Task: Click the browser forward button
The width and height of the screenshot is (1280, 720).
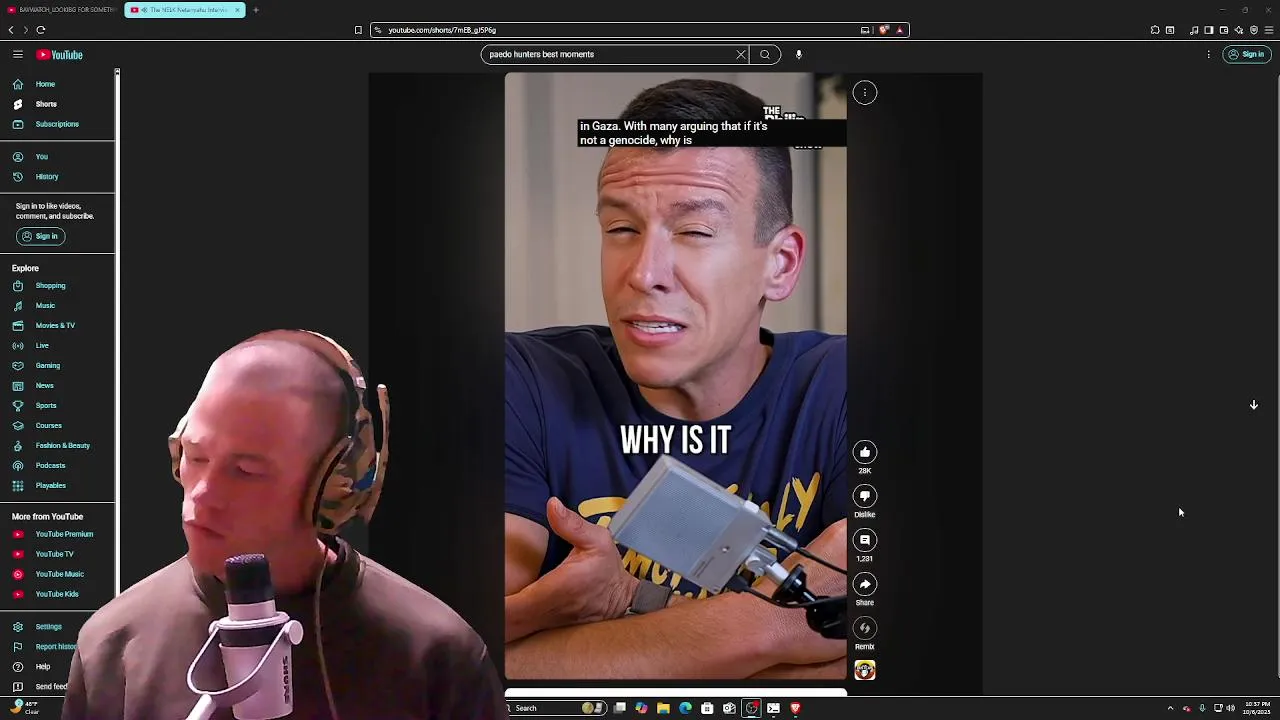Action: tap(26, 30)
